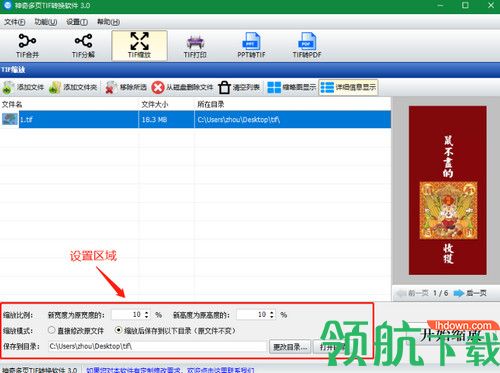
Task: Click the 18.3 MB file size cell
Action: [166, 119]
